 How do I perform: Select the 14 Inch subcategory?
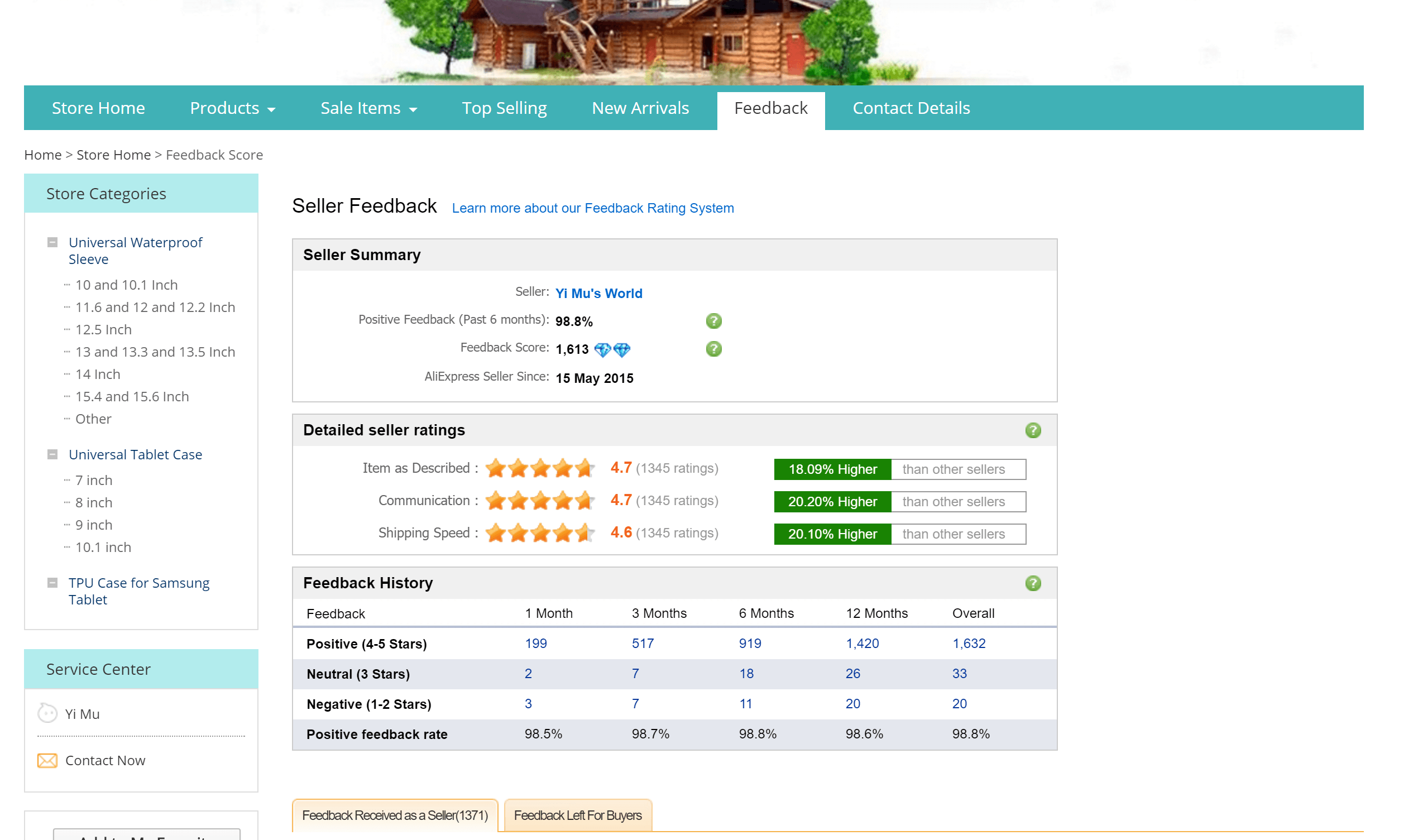[x=97, y=374]
